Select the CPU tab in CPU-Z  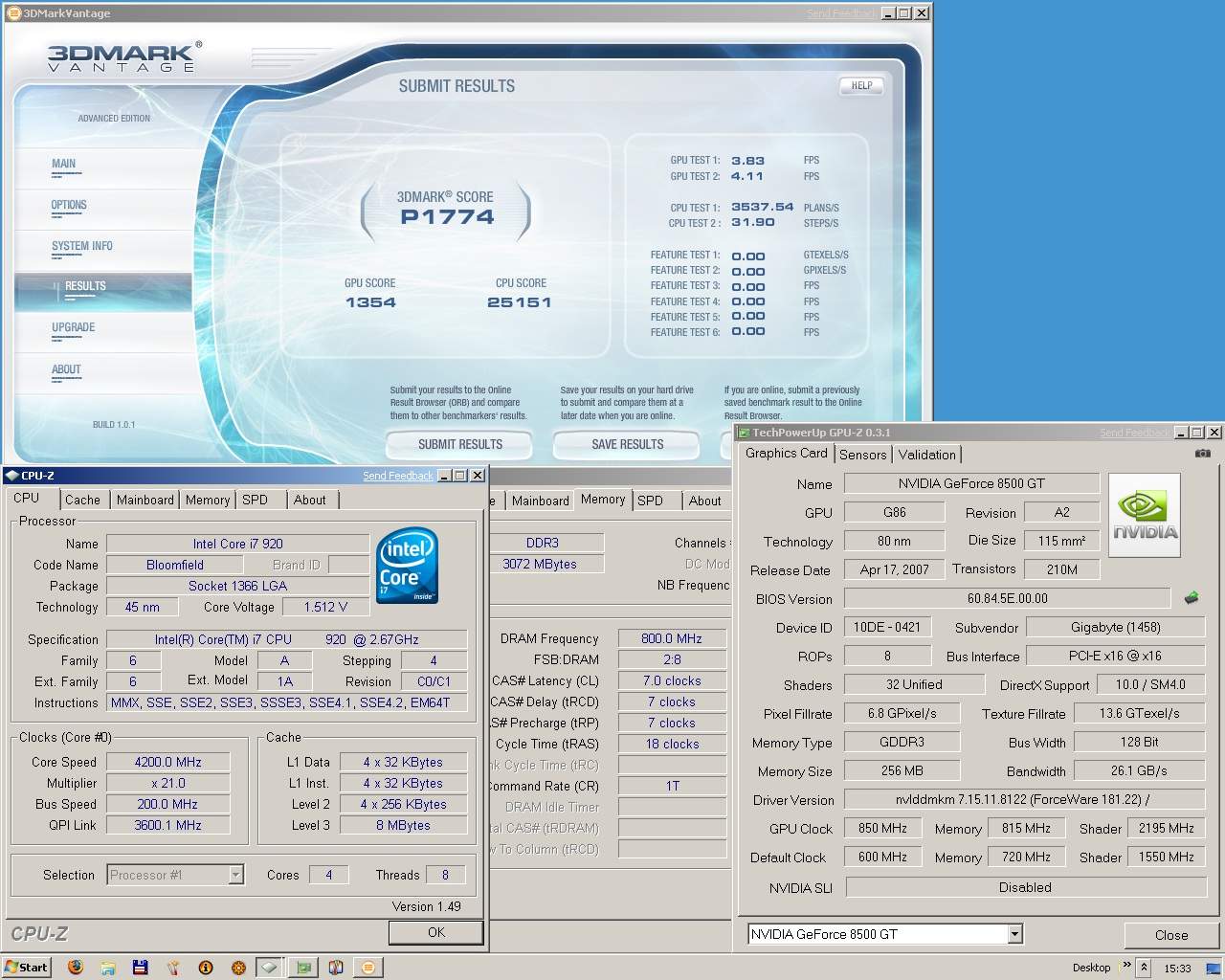(x=27, y=498)
